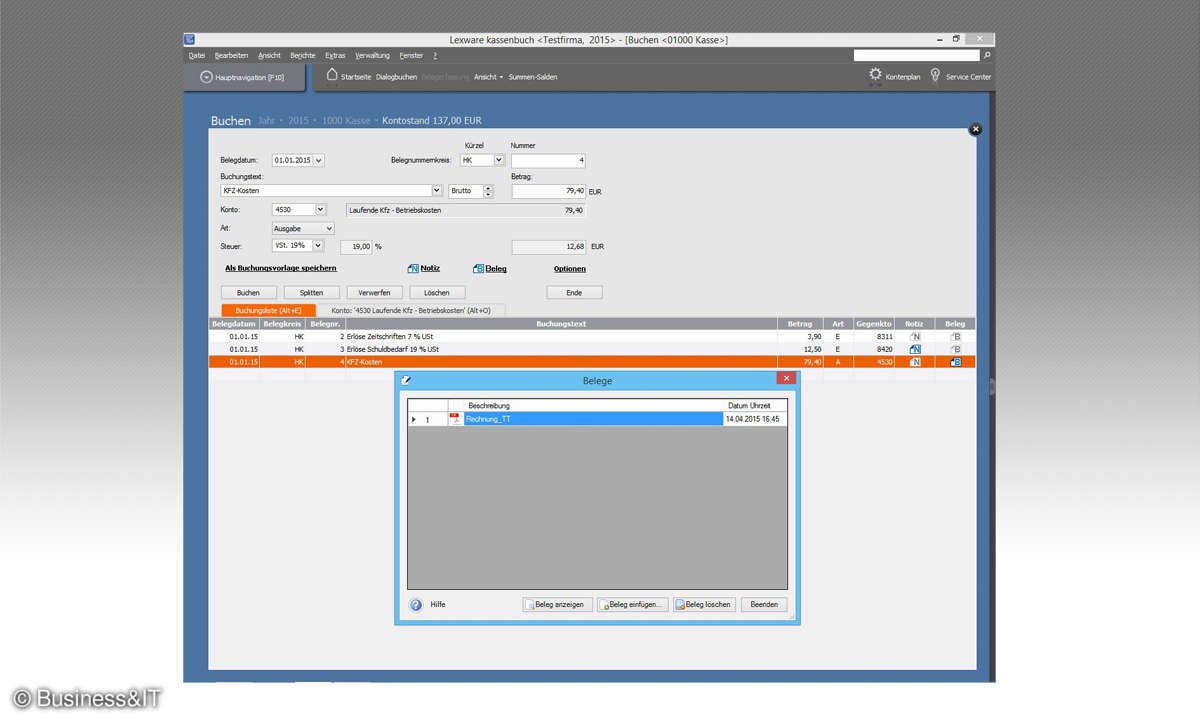
Task: Click the Splitten button
Action: (x=311, y=293)
